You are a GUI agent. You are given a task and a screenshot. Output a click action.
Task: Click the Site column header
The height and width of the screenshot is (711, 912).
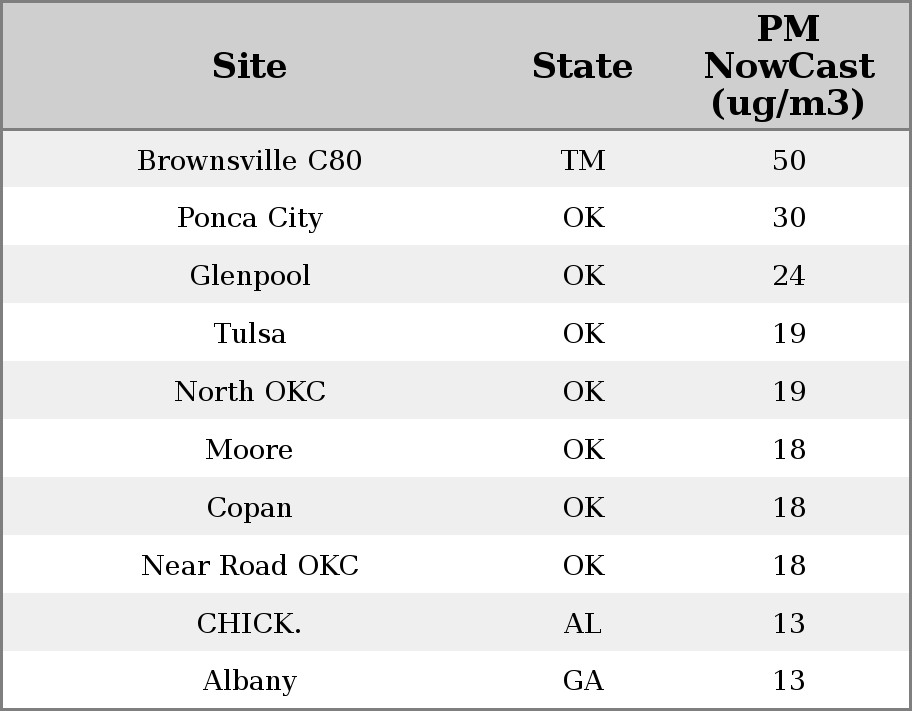pos(250,66)
